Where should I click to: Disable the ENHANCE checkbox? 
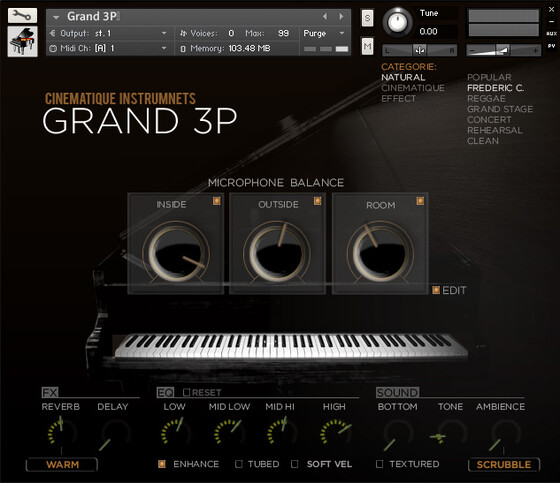coord(162,464)
